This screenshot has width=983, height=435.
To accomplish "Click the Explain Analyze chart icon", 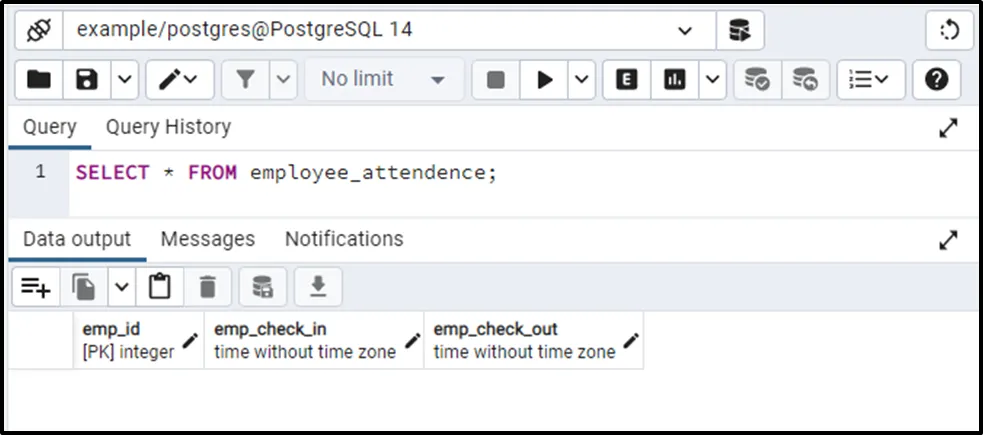I will [x=675, y=80].
